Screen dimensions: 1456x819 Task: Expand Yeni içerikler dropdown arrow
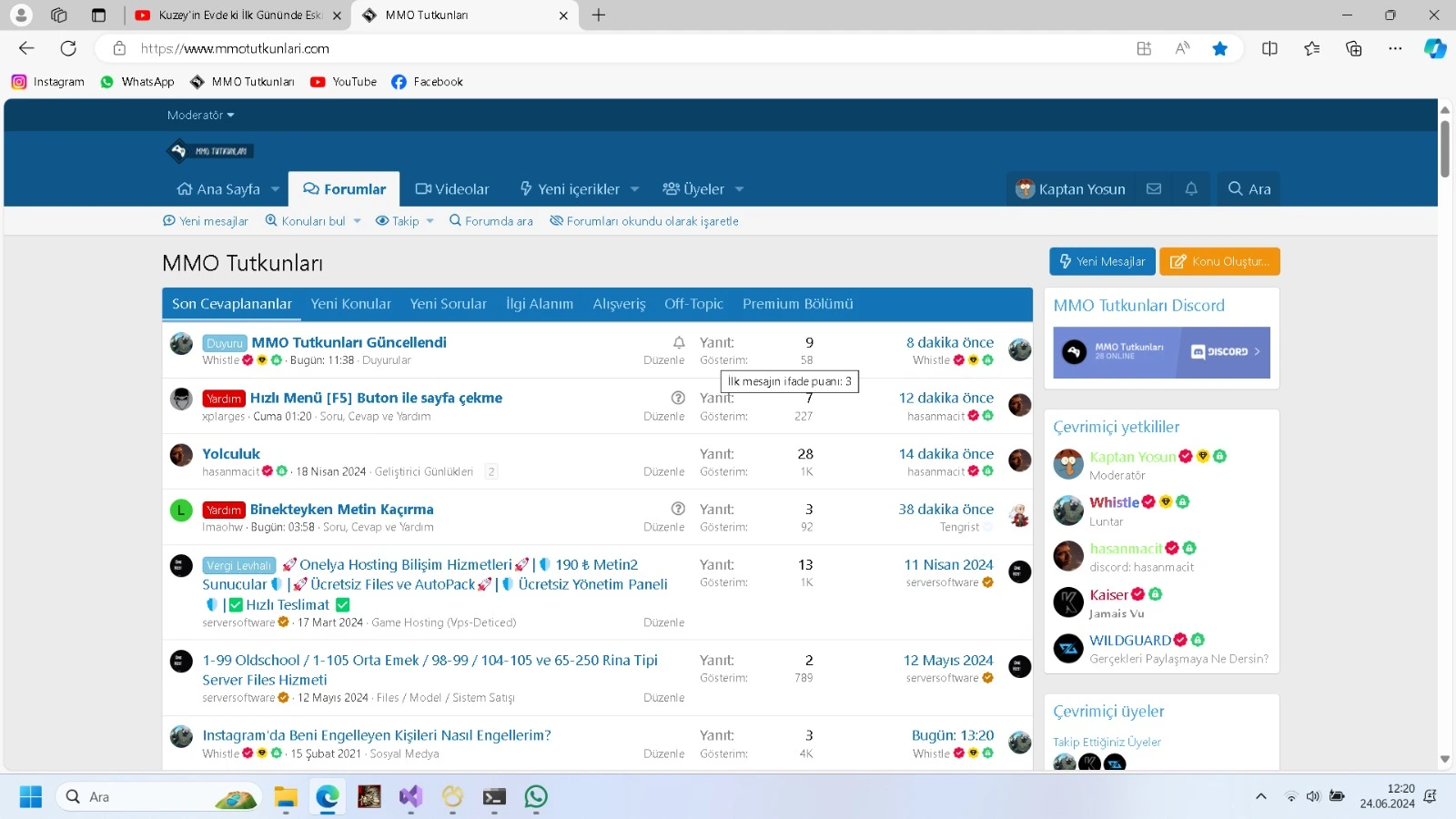(x=634, y=189)
